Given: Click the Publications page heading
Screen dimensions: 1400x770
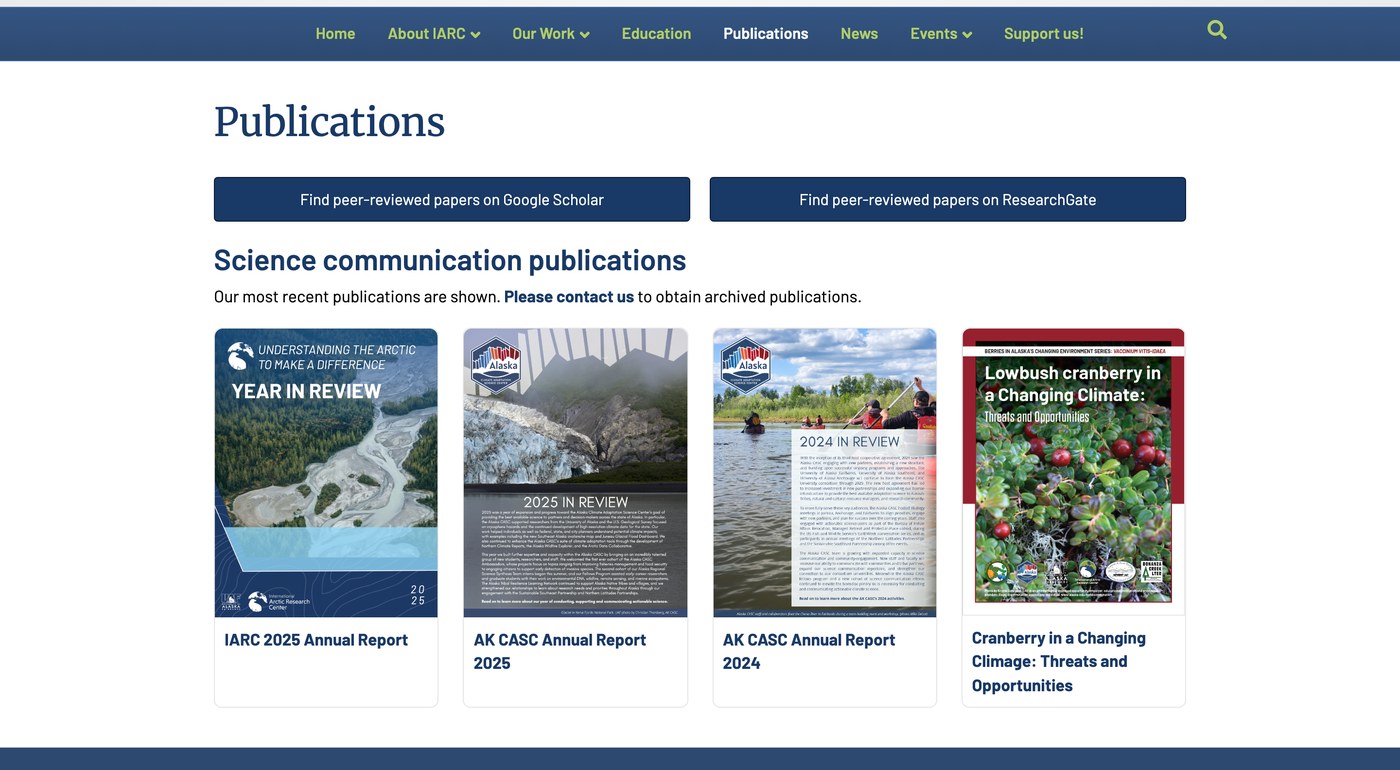Looking at the screenshot, I should coord(329,122).
